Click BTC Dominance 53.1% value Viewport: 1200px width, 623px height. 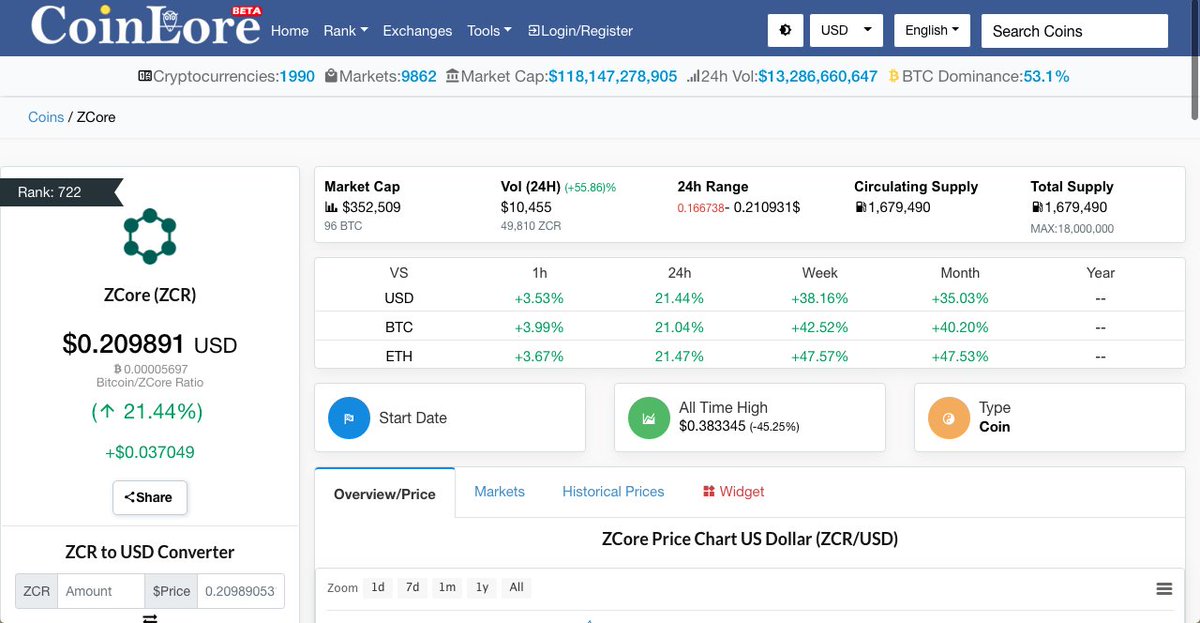(x=1046, y=76)
